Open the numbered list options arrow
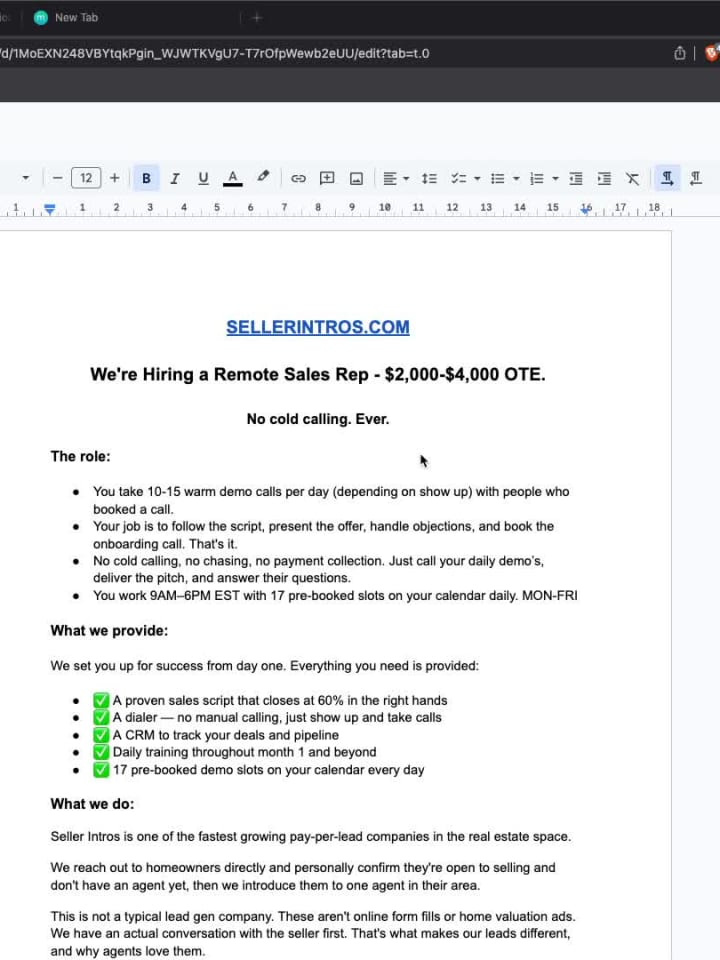The height and width of the screenshot is (960, 720). coord(555,179)
